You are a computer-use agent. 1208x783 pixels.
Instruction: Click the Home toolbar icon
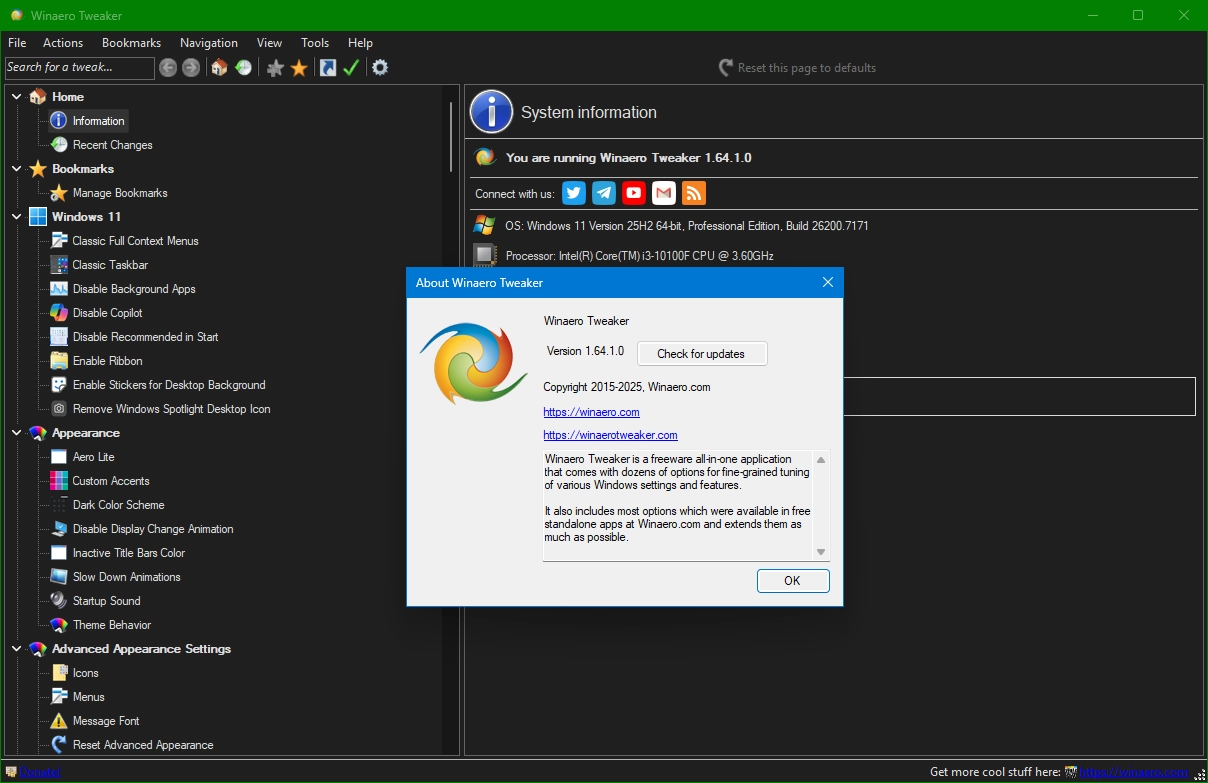pos(219,68)
